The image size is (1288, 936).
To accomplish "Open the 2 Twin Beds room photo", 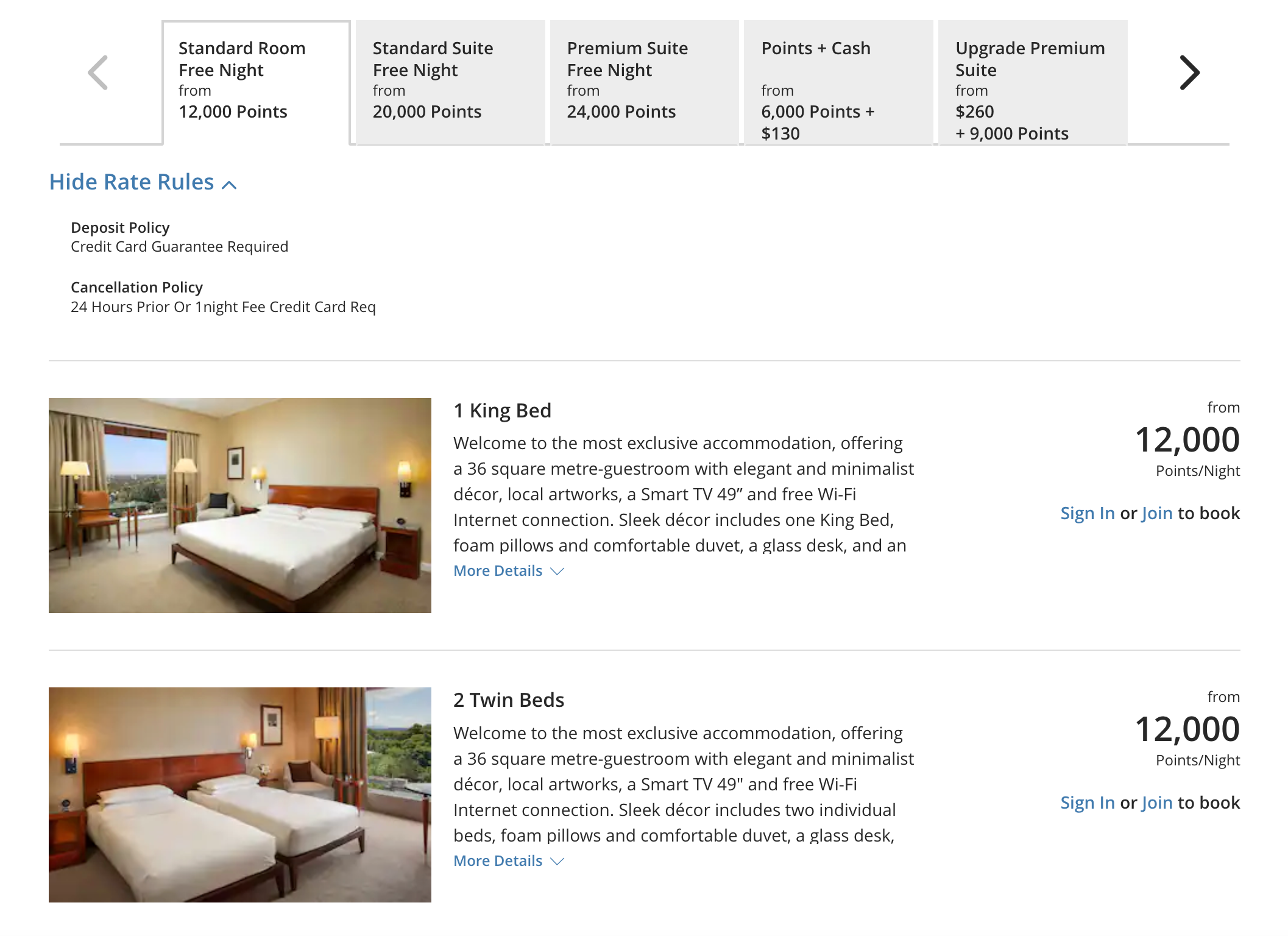I will (x=240, y=795).
